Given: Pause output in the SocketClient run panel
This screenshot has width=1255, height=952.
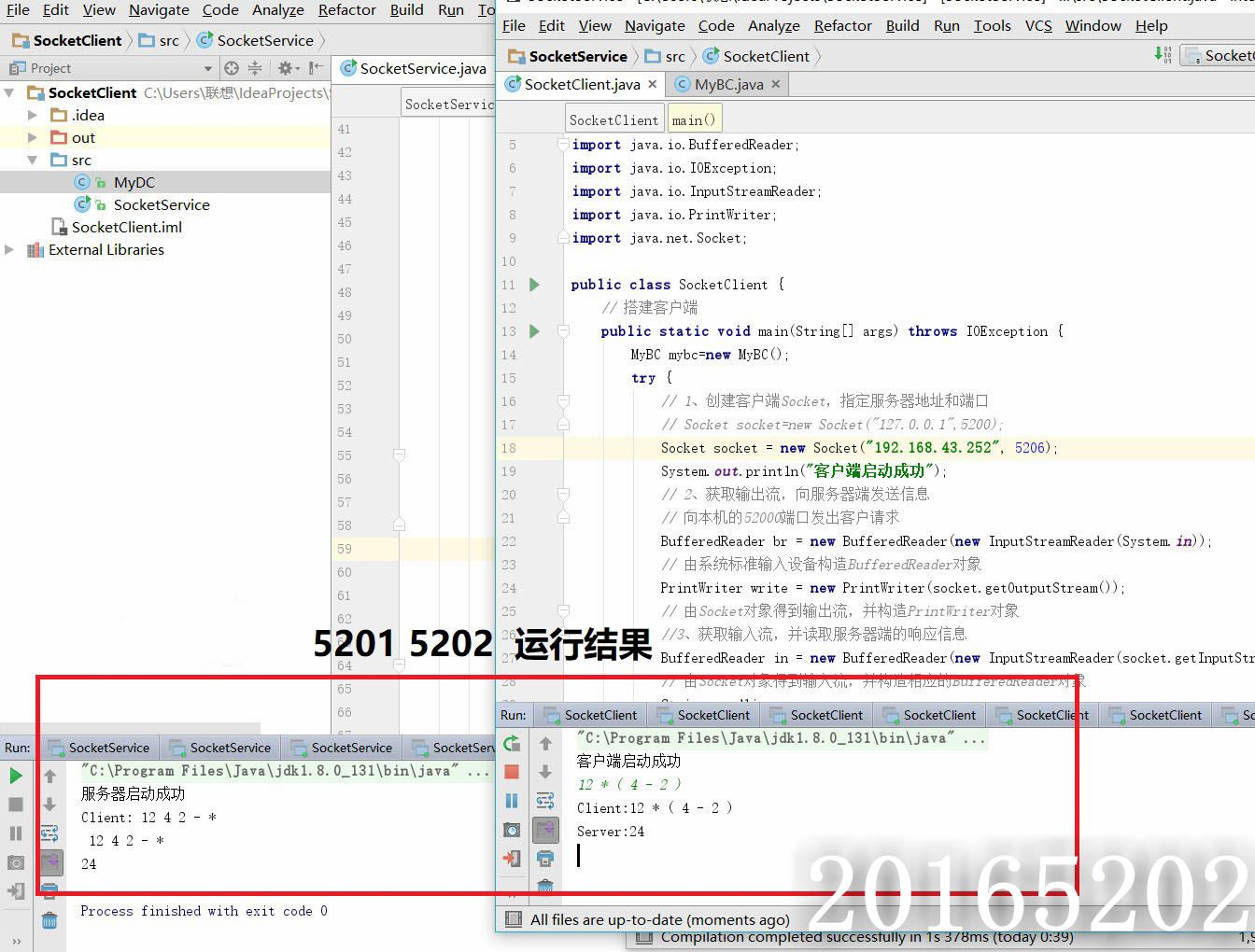Looking at the screenshot, I should (x=512, y=801).
